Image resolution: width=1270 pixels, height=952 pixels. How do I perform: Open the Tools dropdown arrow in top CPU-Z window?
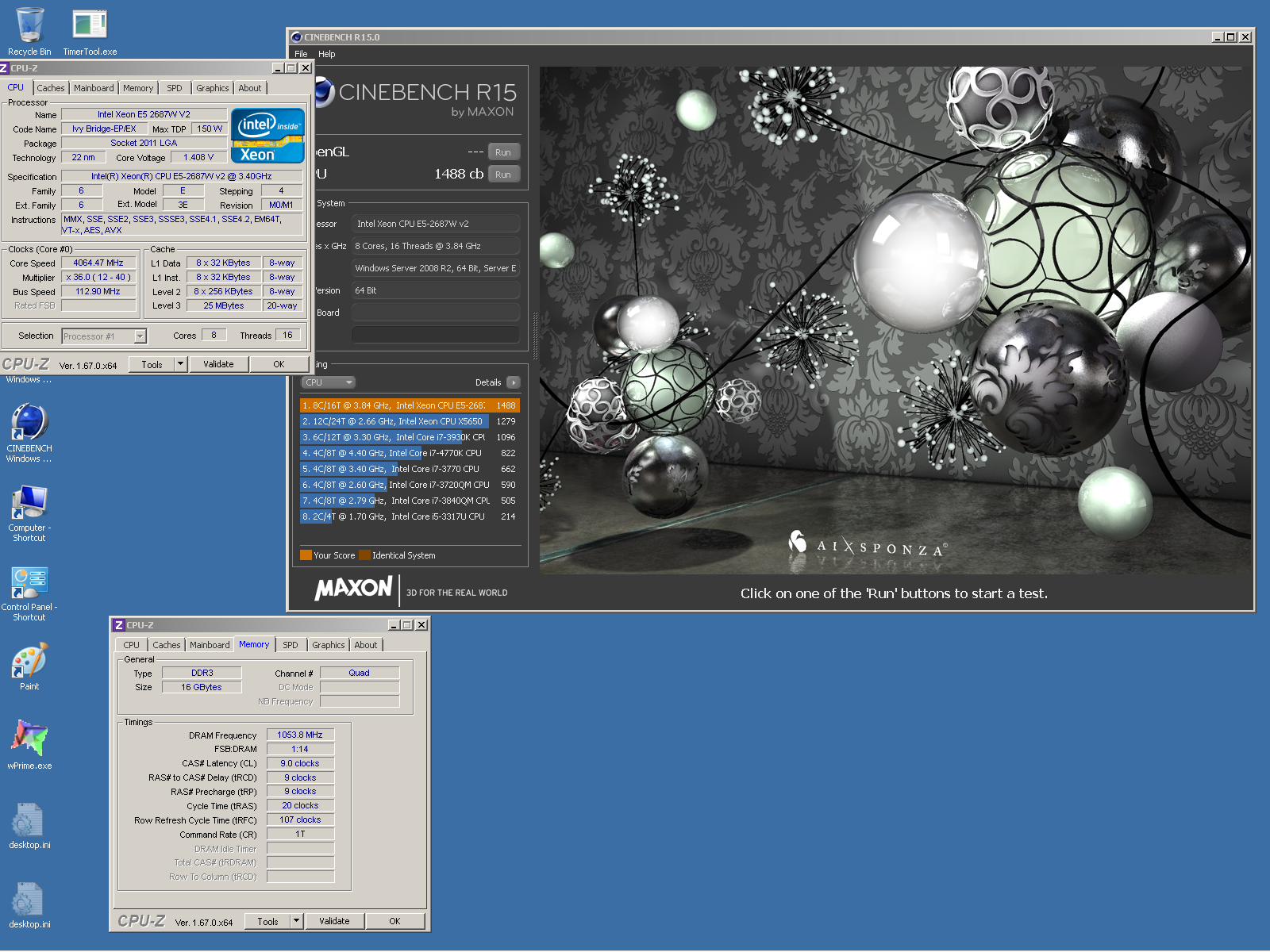coord(180,364)
